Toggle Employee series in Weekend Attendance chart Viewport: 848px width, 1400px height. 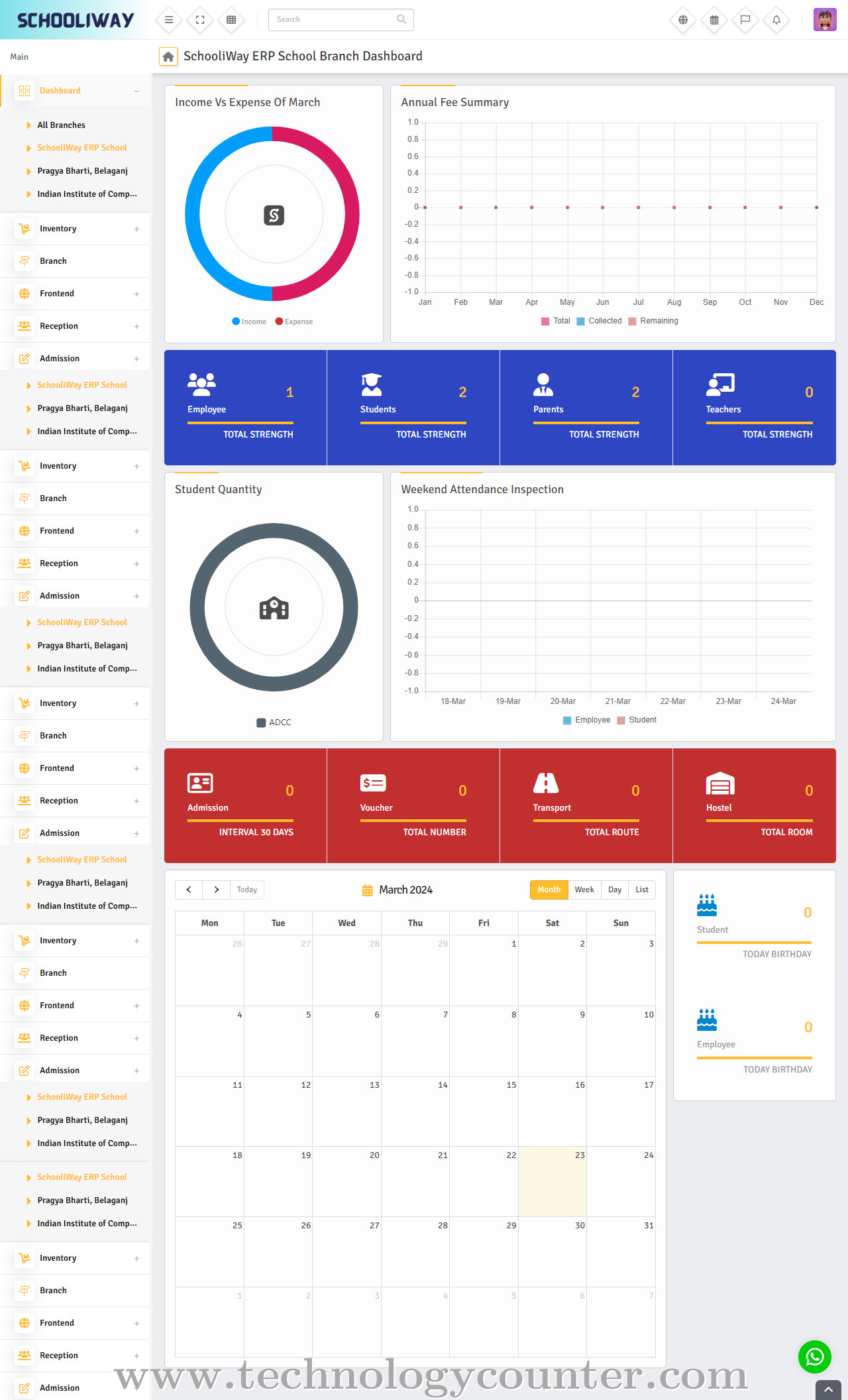[587, 720]
